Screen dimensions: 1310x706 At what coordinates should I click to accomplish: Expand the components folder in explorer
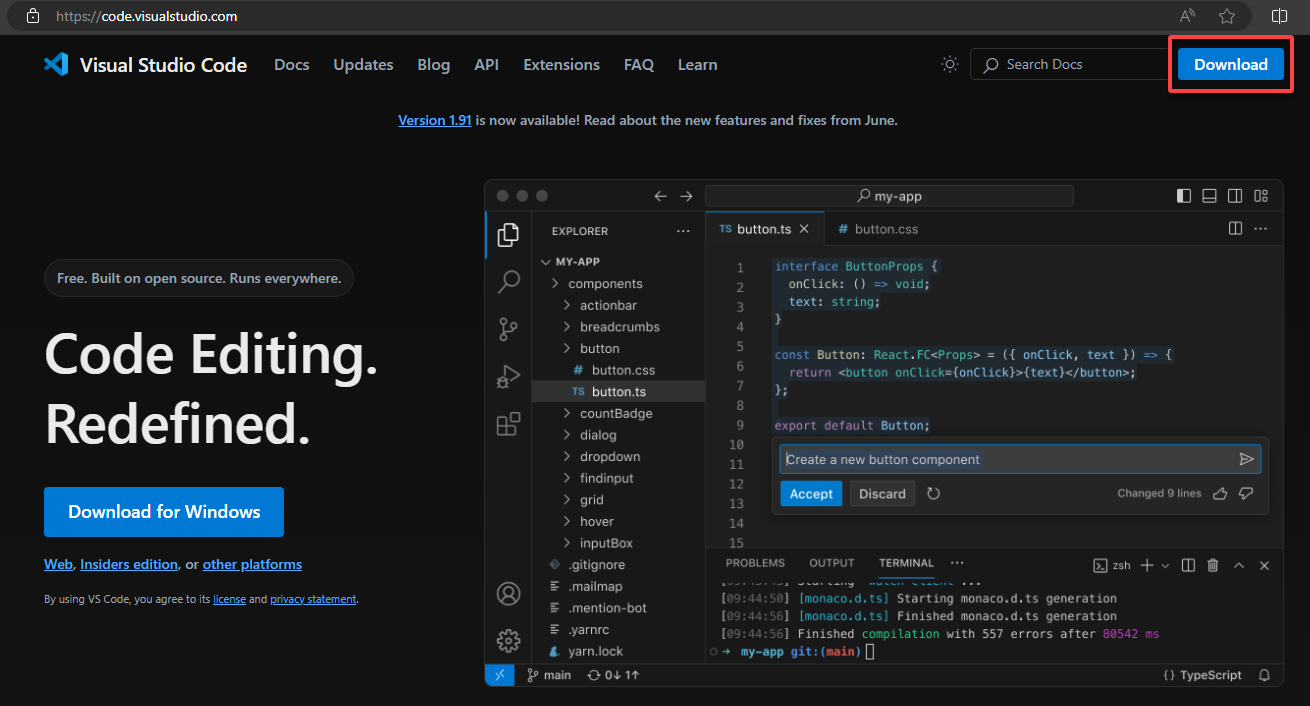tap(605, 284)
